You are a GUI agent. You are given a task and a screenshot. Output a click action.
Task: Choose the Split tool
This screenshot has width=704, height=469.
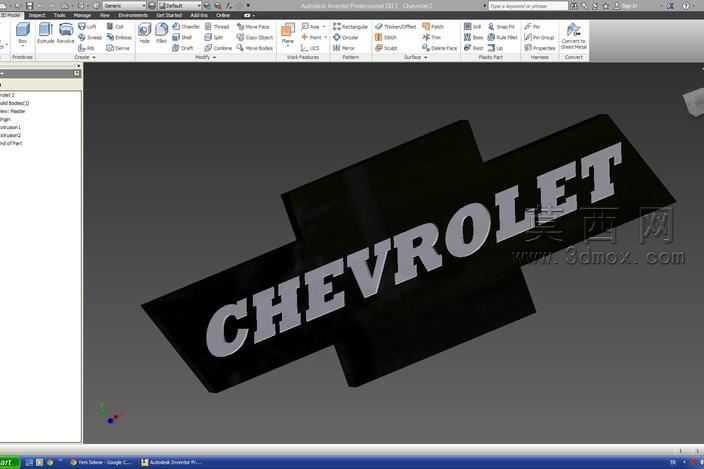[x=214, y=37]
